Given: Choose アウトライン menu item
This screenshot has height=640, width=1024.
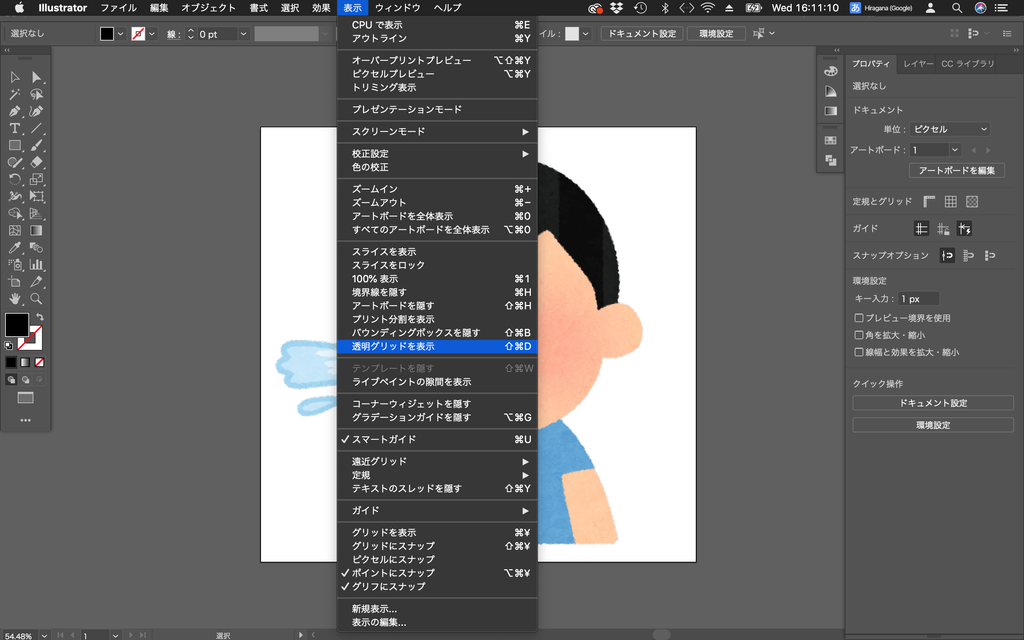Looking at the screenshot, I should click(x=437, y=39).
